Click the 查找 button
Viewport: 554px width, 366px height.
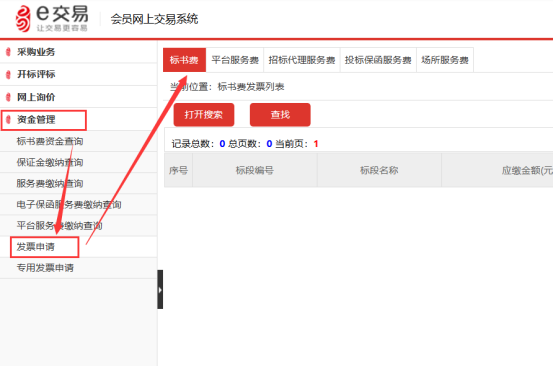pyautogui.click(x=280, y=114)
